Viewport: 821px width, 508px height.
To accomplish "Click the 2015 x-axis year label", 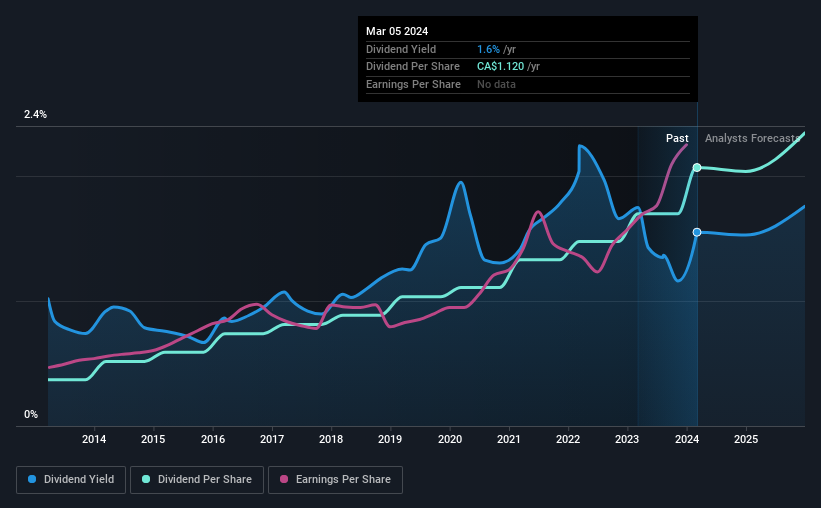I will (153, 439).
